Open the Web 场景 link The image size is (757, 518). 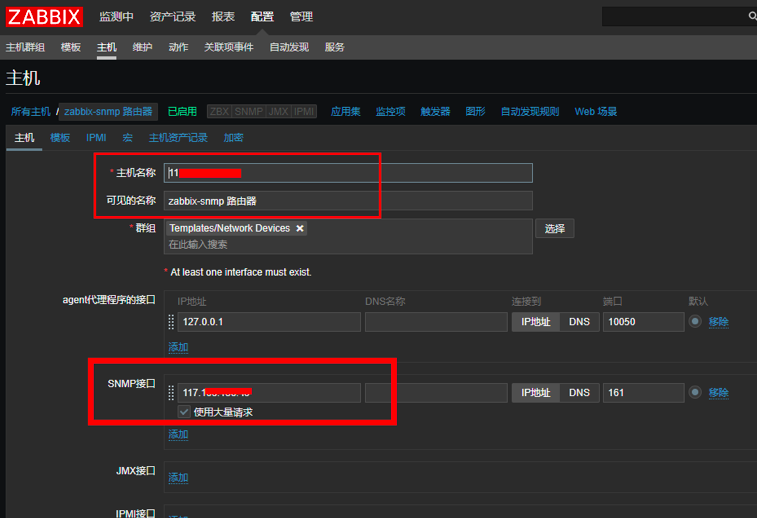(596, 112)
